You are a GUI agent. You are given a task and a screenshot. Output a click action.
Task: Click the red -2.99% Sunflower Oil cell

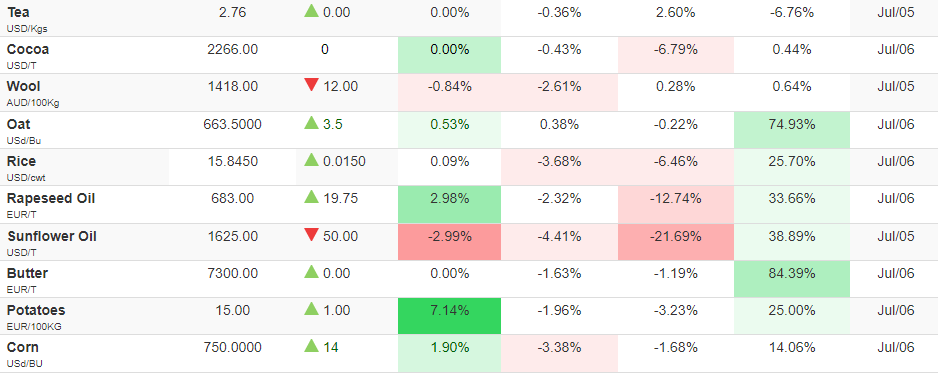pos(449,241)
